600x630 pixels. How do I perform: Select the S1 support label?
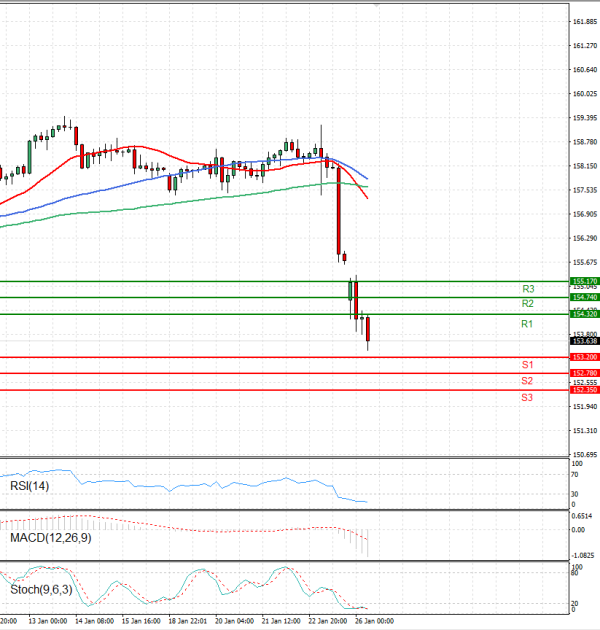[527, 365]
